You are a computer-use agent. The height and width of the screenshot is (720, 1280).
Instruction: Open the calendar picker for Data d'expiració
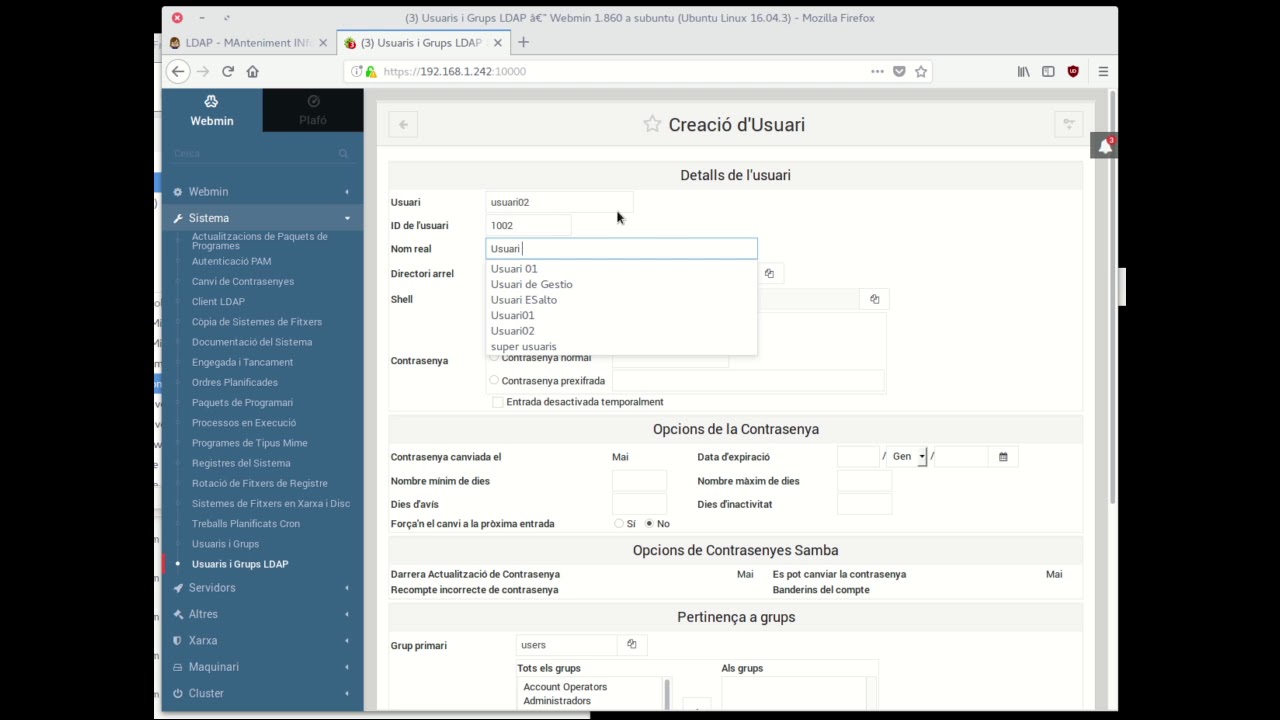1003,457
